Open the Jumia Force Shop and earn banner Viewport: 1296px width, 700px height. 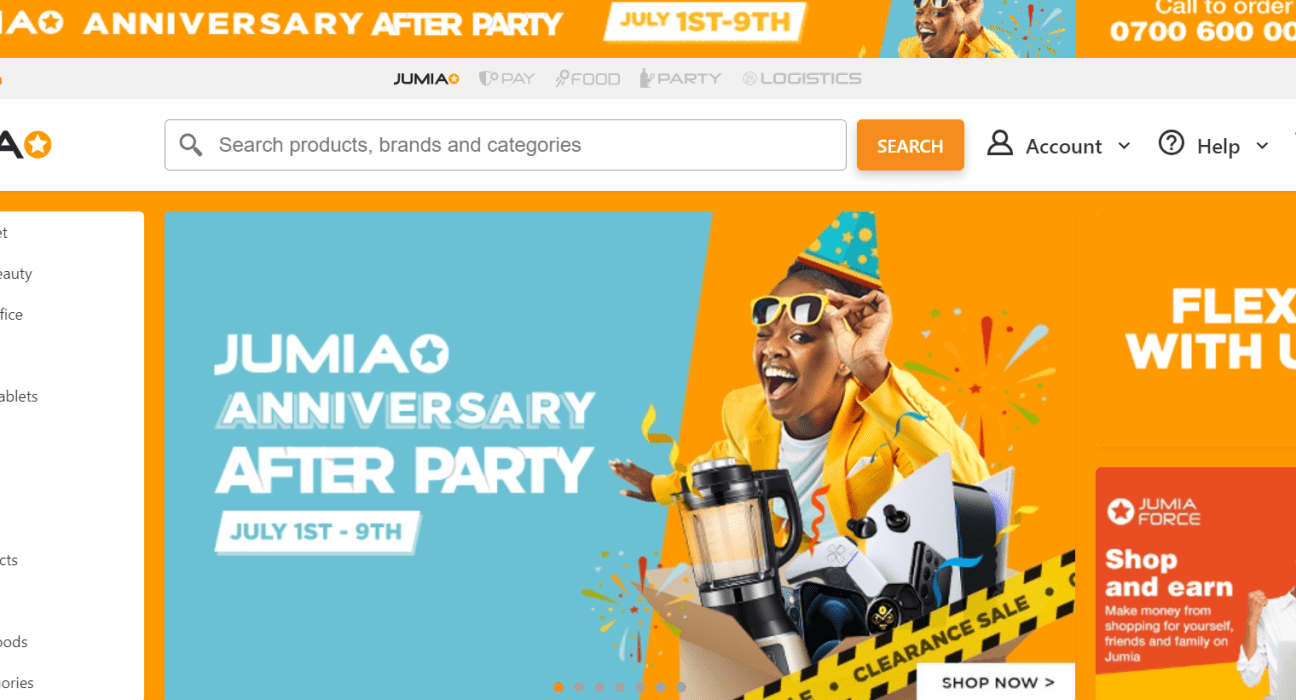(x=1195, y=584)
